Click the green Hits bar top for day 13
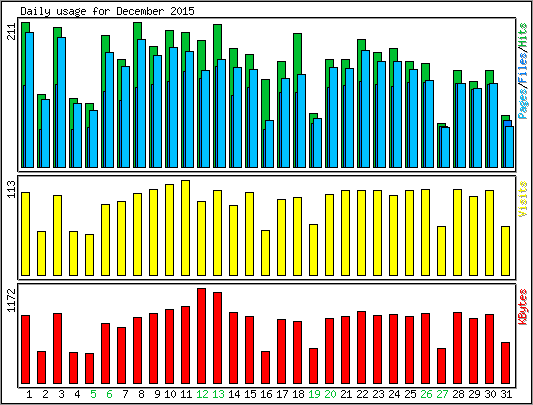 click(218, 42)
